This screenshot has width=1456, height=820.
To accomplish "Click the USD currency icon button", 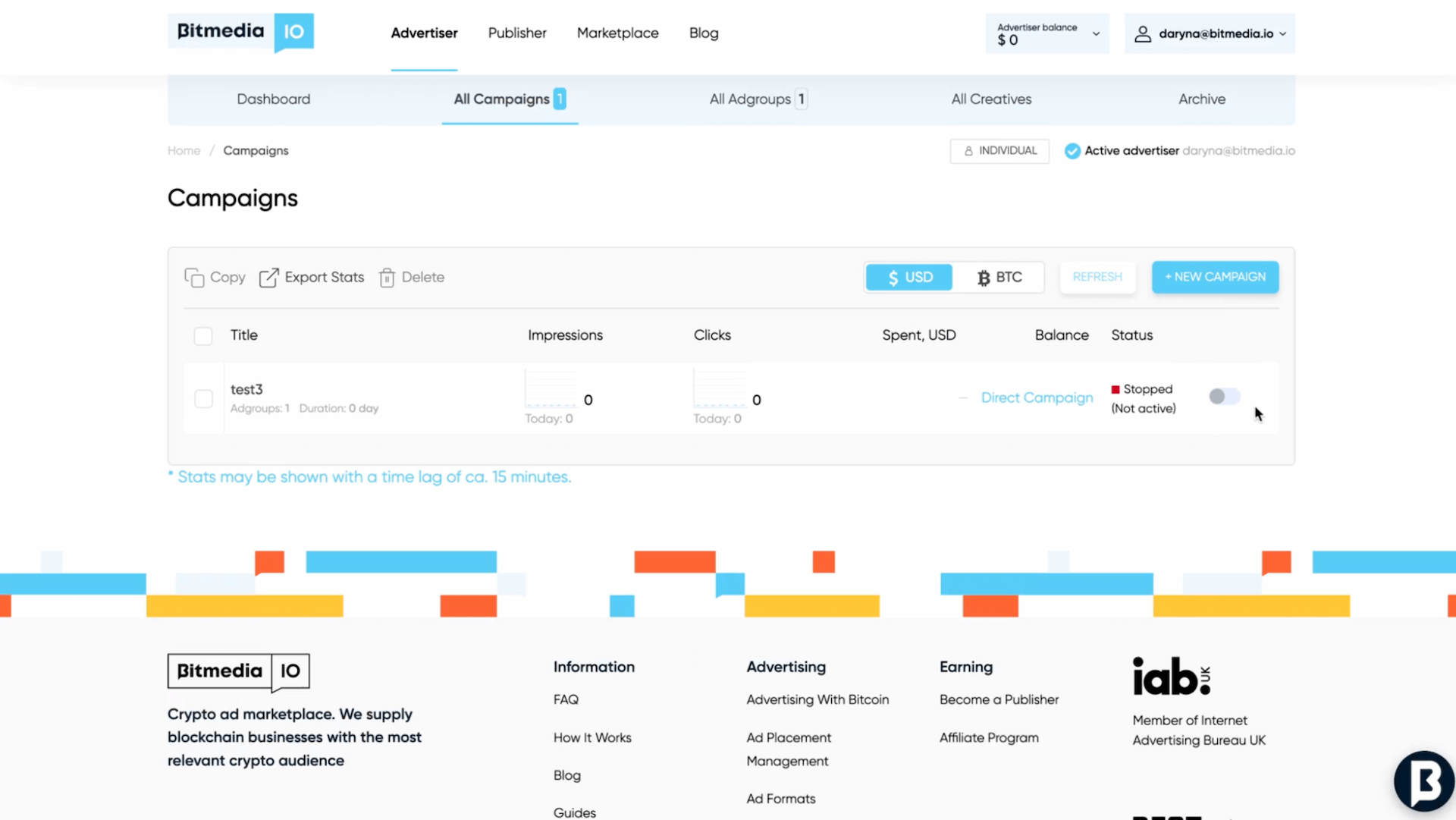I will click(x=908, y=277).
